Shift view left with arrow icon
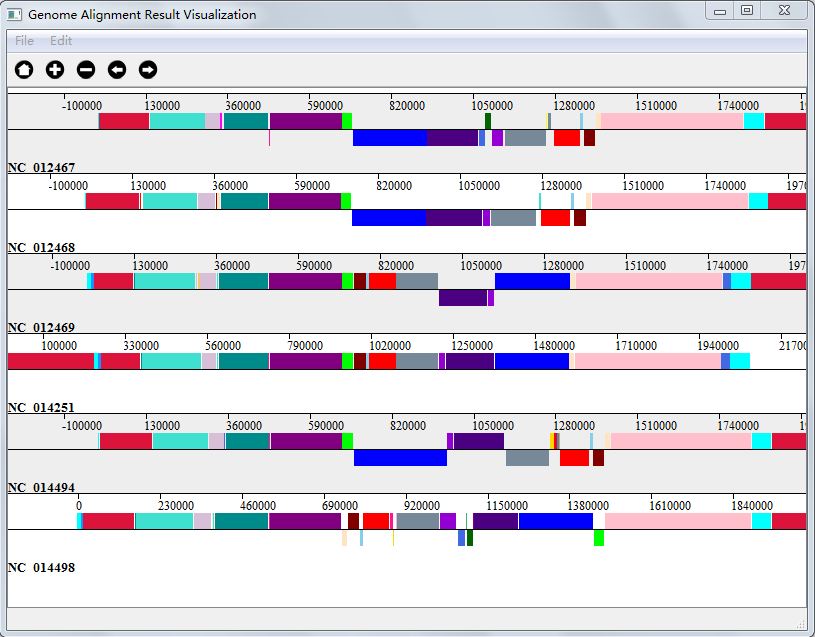Screen dimensions: 815x637 [117, 69]
